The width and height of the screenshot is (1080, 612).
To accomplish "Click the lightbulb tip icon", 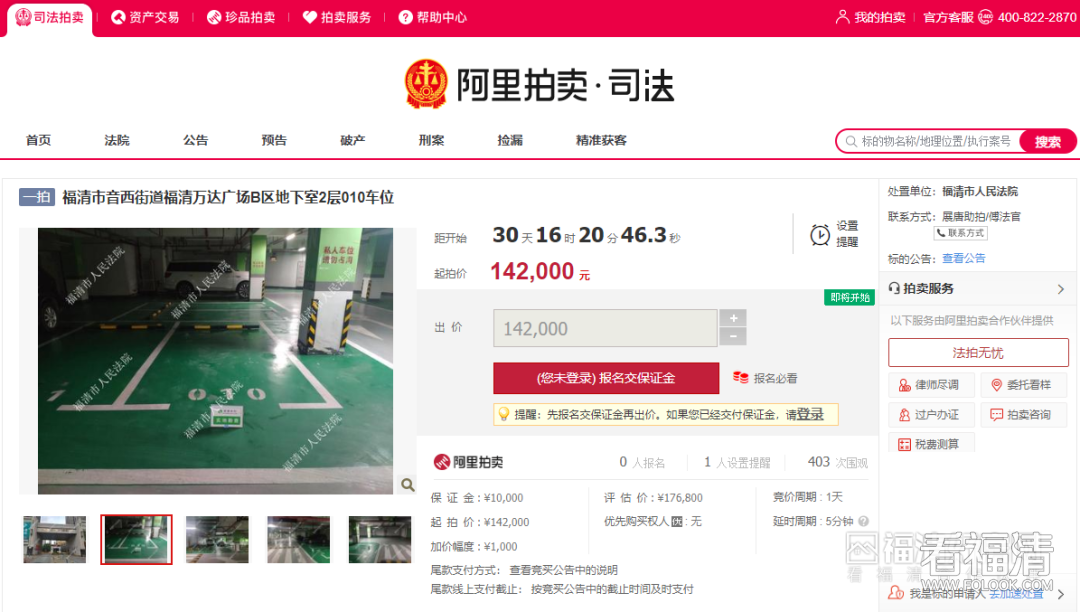I will 503,414.
